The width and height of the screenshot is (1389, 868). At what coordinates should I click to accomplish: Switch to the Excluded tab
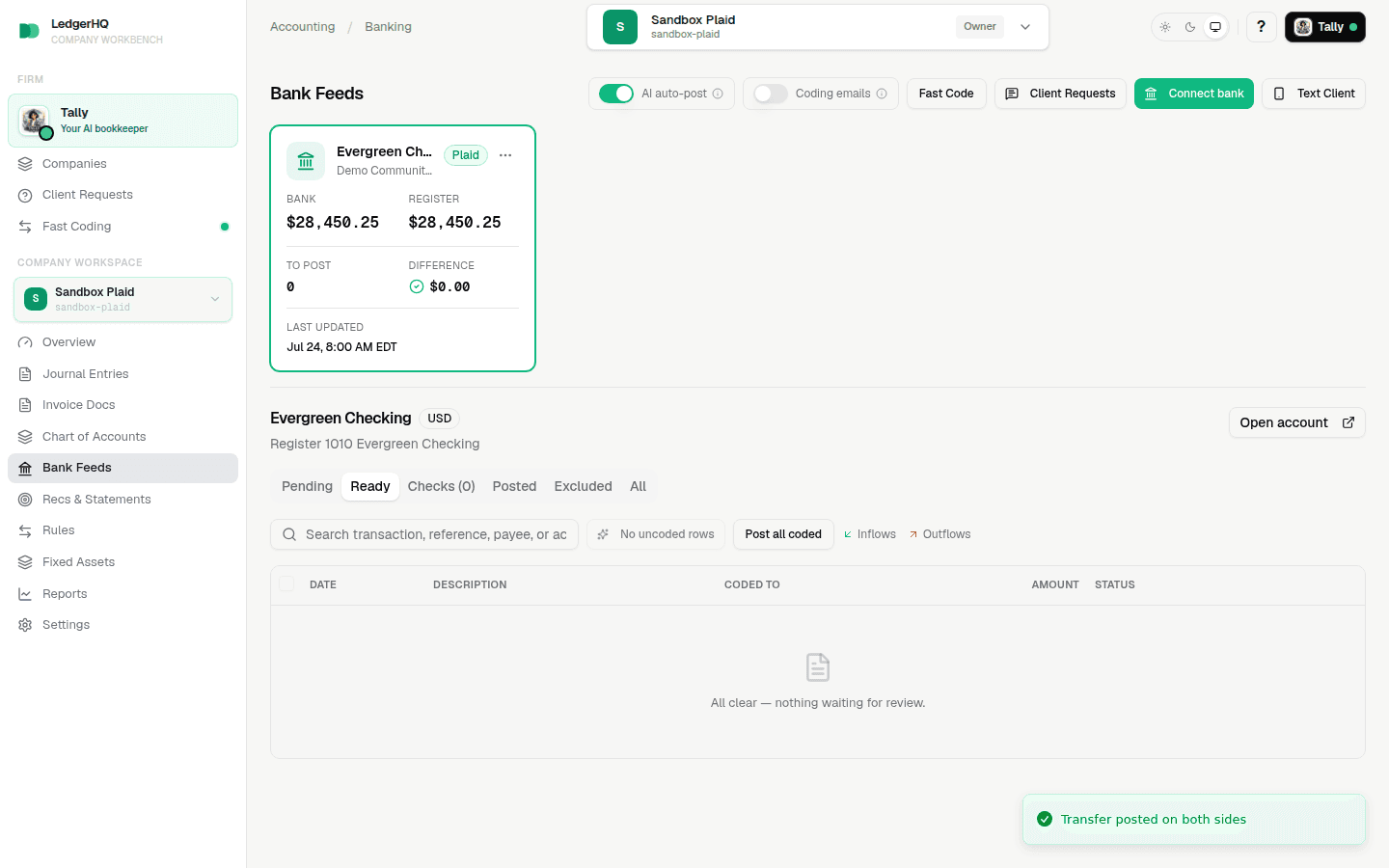(583, 486)
